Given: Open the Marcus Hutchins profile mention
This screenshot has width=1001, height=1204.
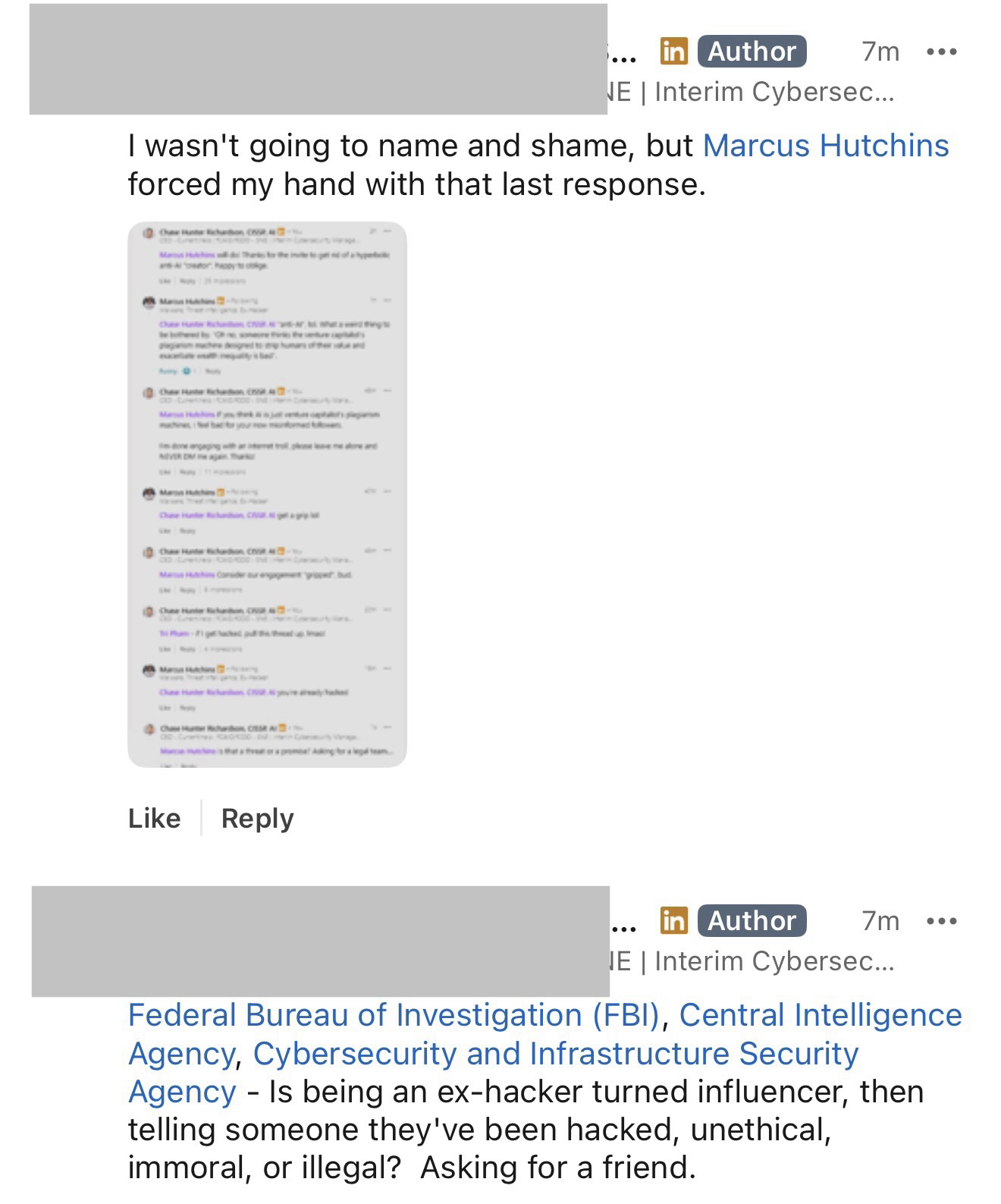Looking at the screenshot, I should 826,146.
